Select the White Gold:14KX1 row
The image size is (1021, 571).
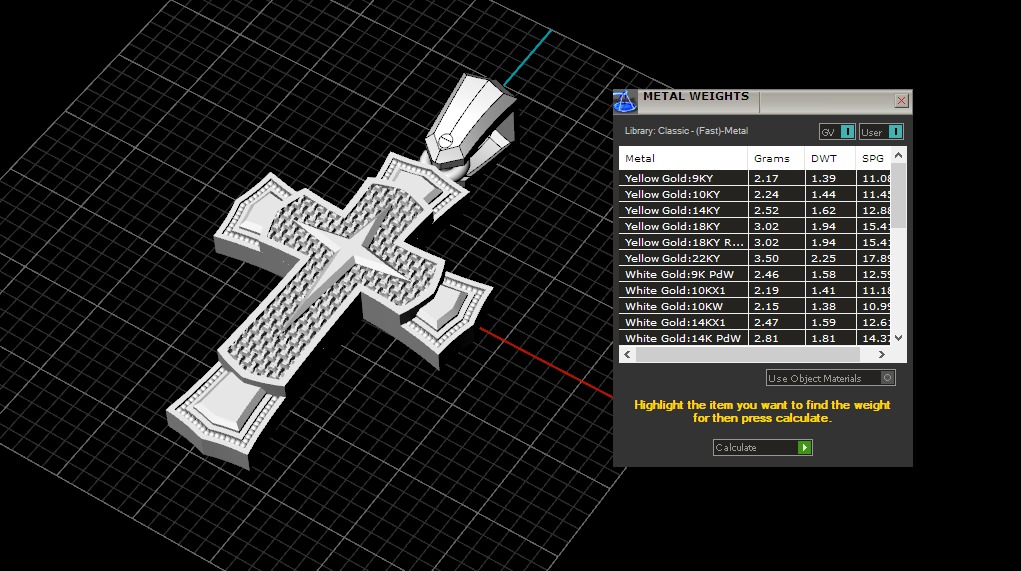pyautogui.click(x=755, y=322)
